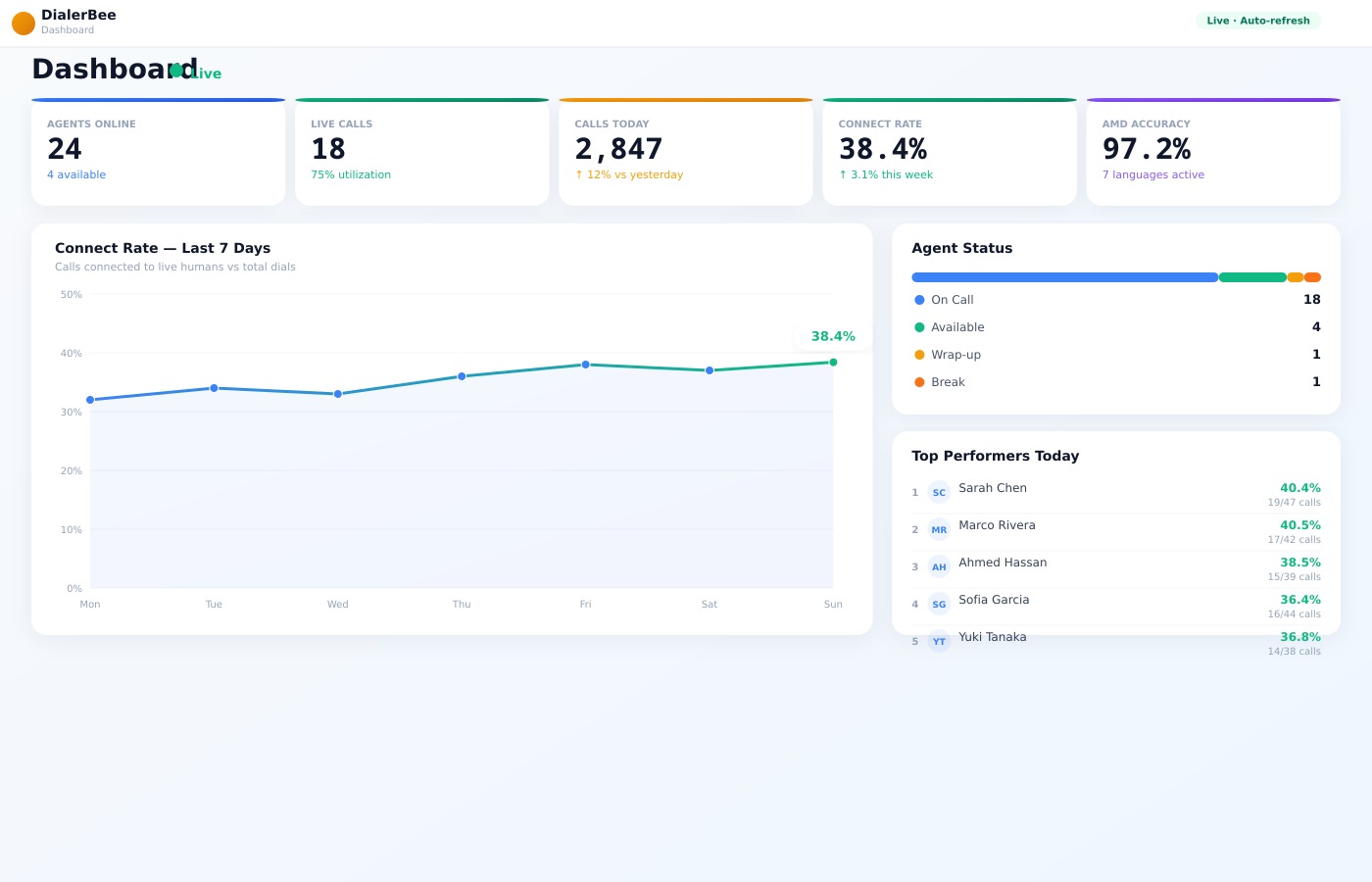Open Sarah Chen's performer name
Screen dimensions: 1372x882
993,488
